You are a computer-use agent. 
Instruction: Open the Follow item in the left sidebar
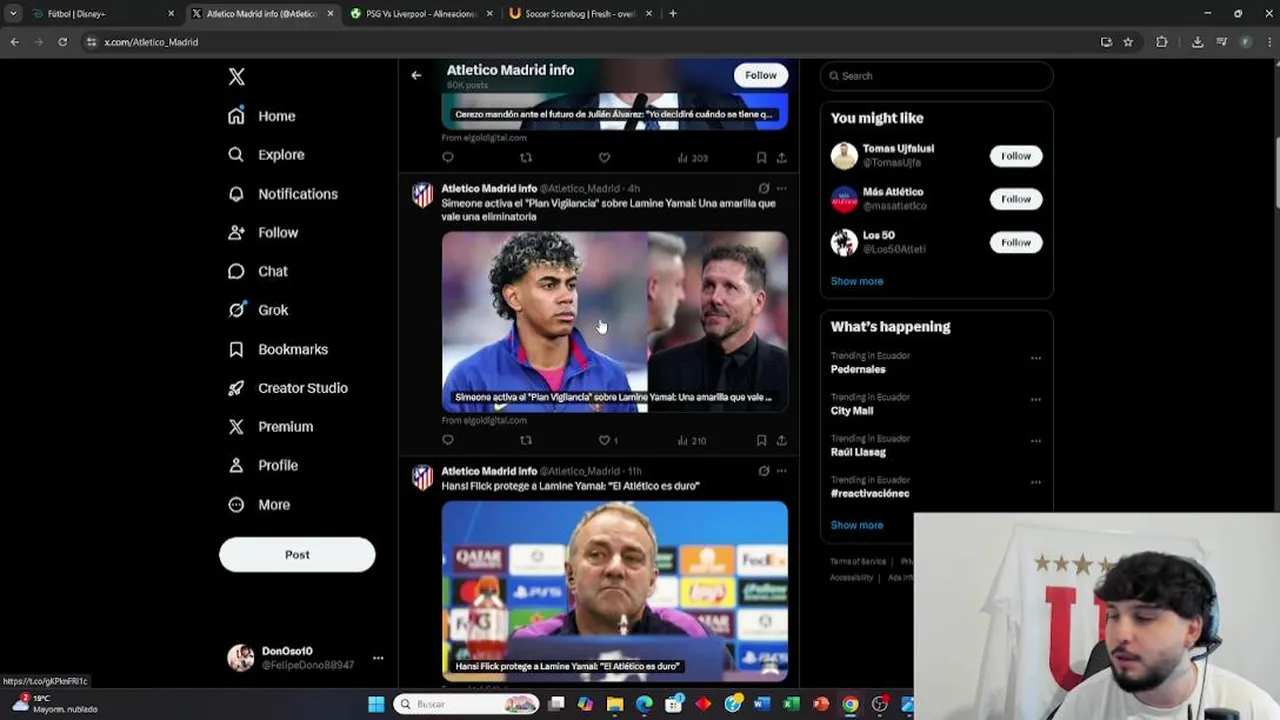coord(263,232)
